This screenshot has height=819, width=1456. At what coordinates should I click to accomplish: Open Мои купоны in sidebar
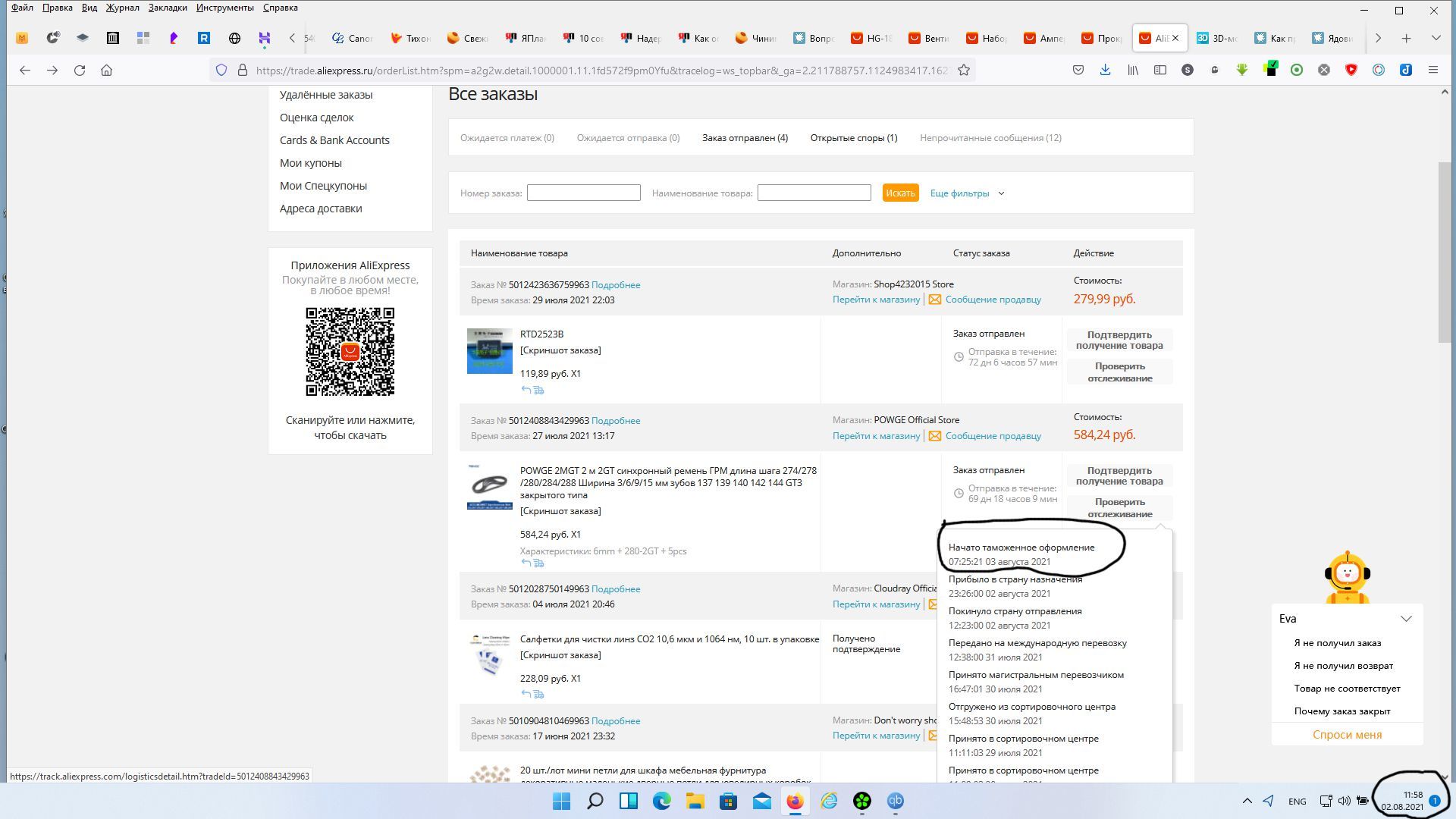point(310,163)
